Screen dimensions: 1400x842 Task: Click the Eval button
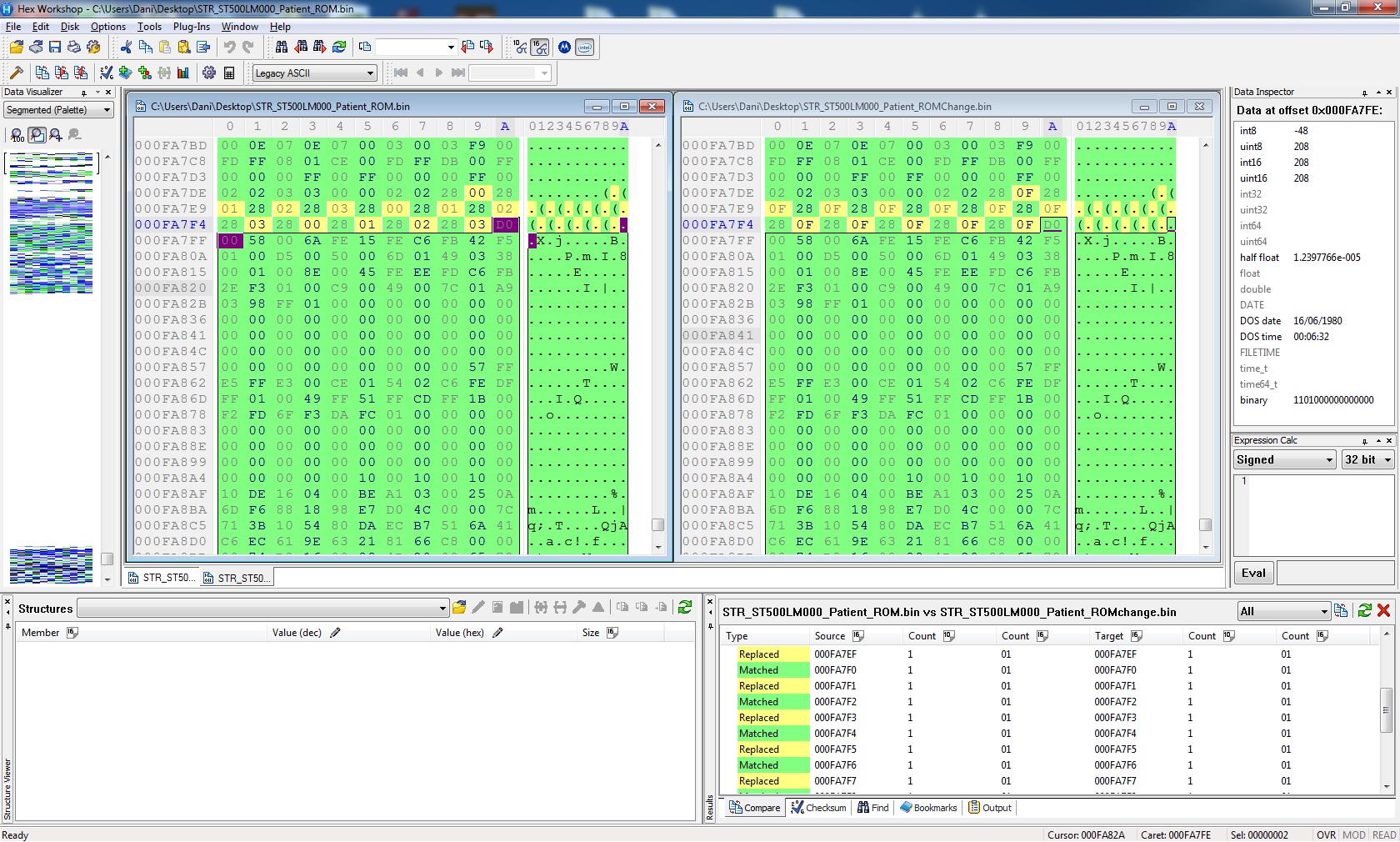[x=1253, y=573]
